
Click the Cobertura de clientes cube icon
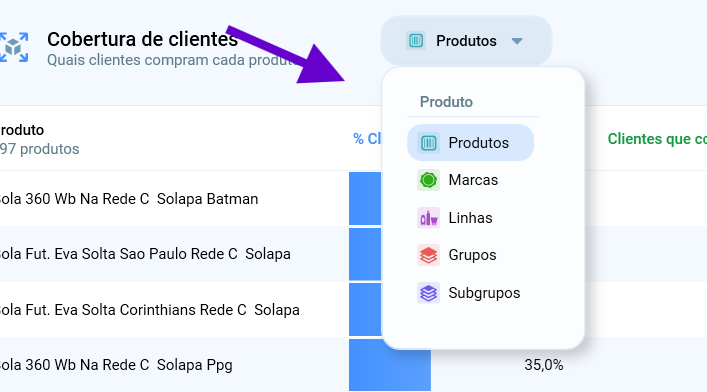(x=14, y=47)
